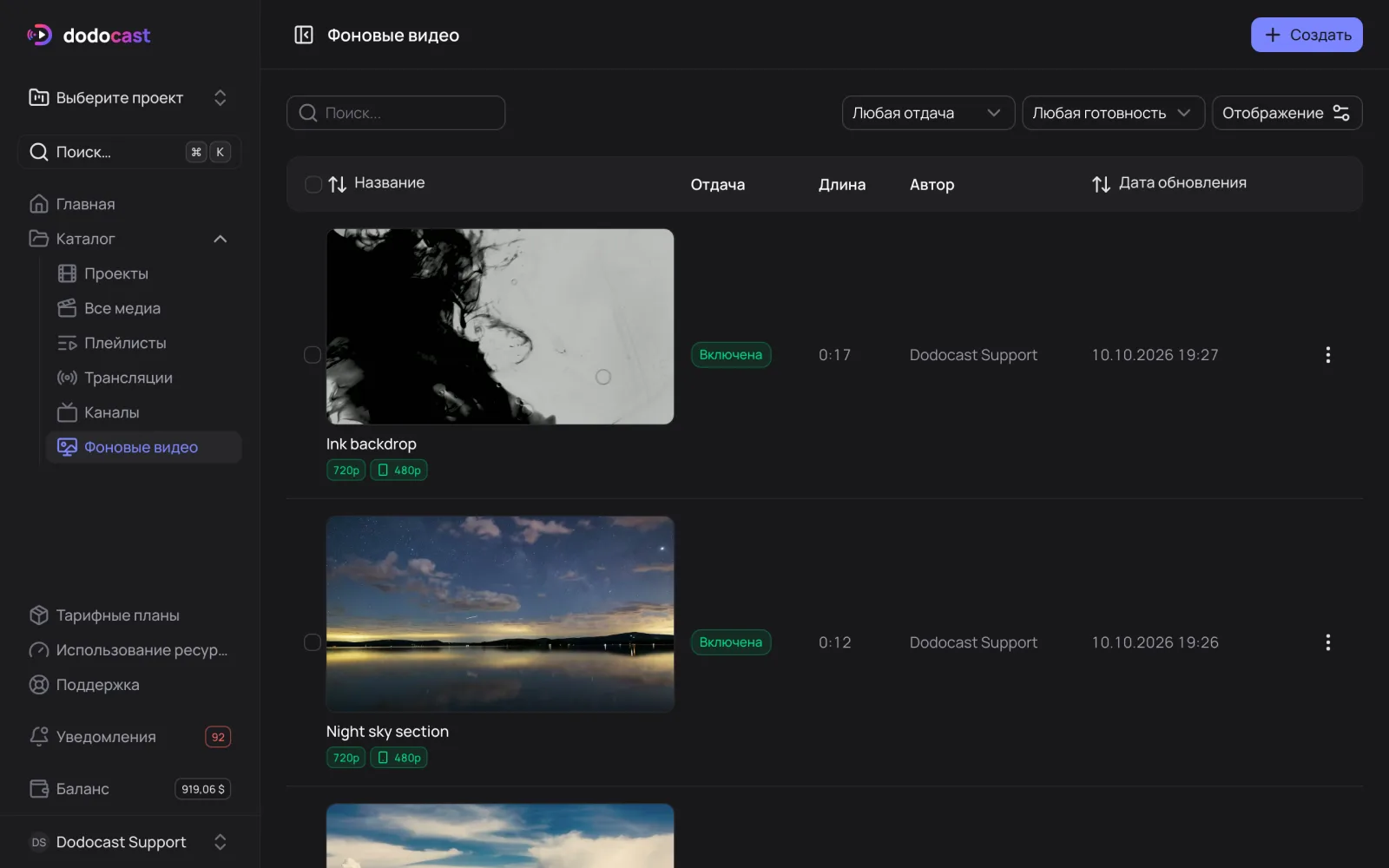The width and height of the screenshot is (1389, 868).
Task: Click the Включена badge for Ink backdrop
Action: point(731,355)
